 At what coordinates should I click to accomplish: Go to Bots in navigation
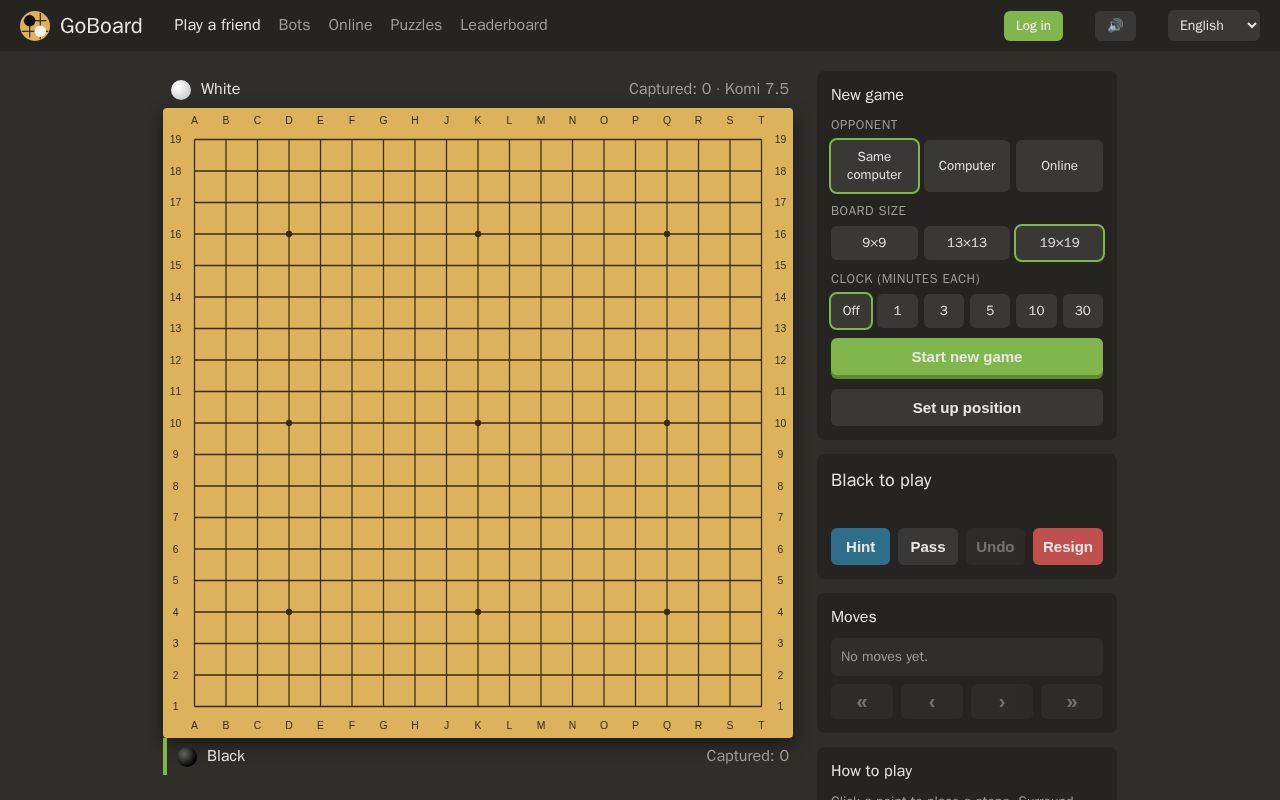point(294,25)
